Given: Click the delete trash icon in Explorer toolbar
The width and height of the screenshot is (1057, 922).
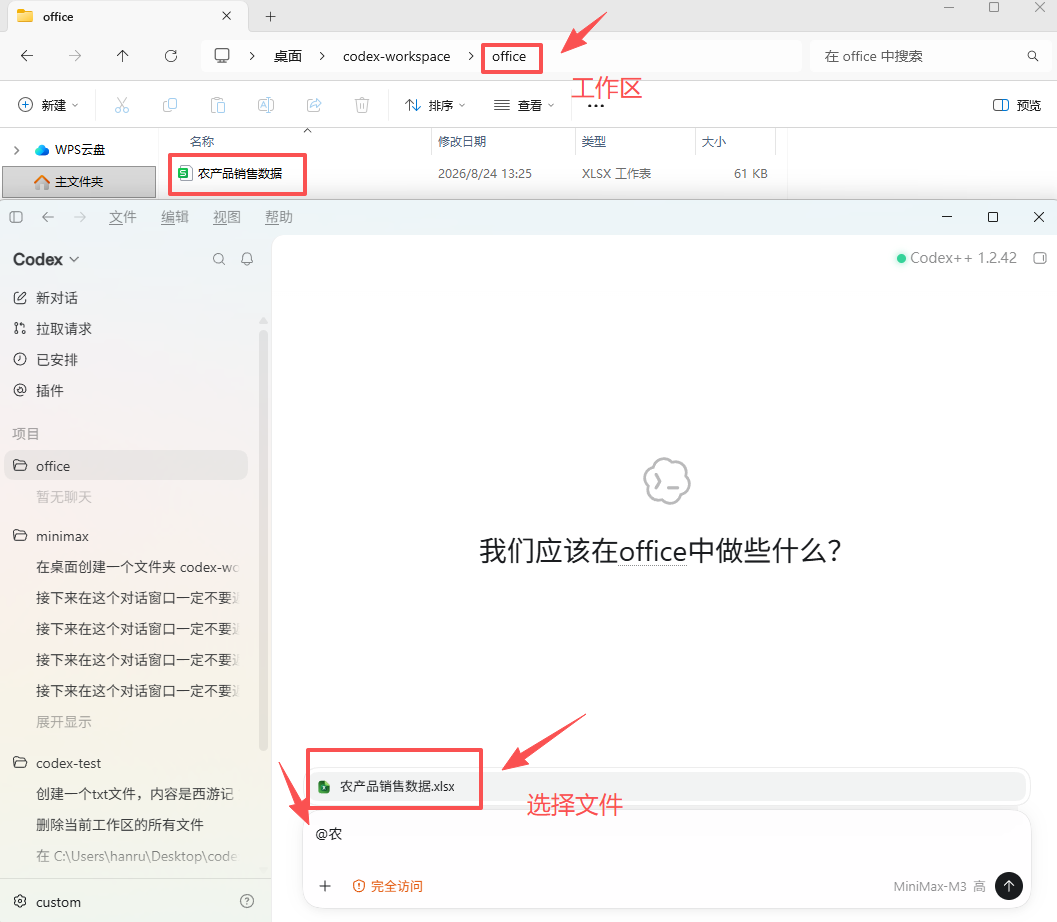Looking at the screenshot, I should [362, 105].
